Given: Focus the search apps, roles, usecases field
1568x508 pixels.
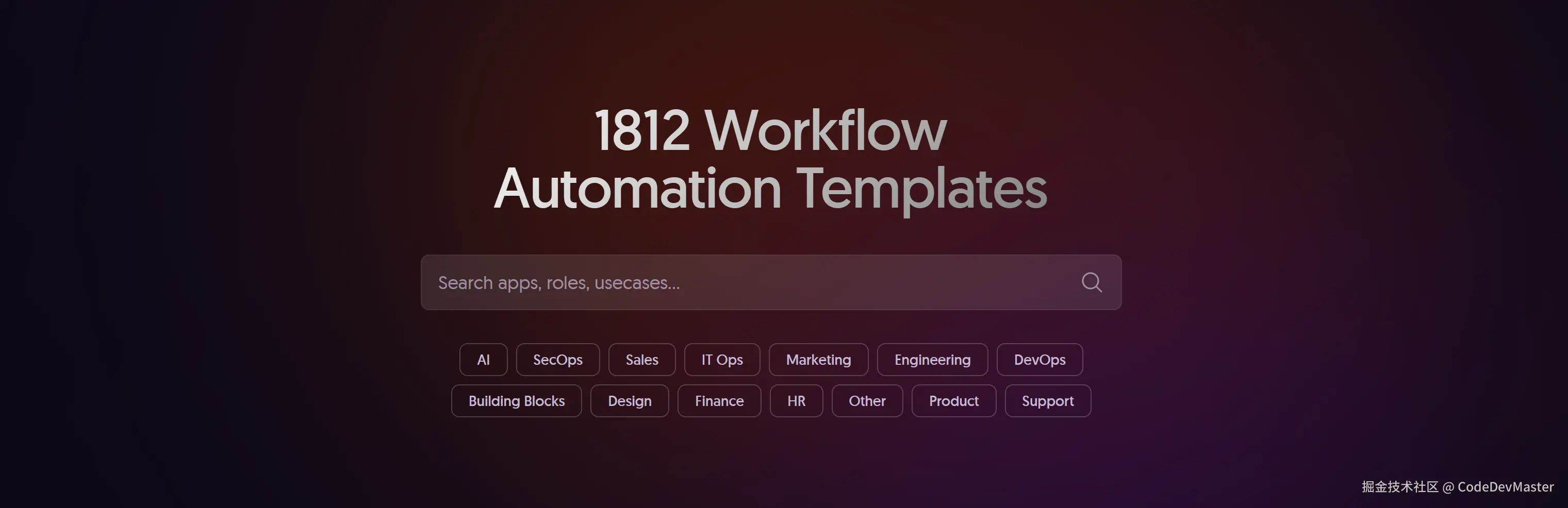Looking at the screenshot, I should 771,282.
